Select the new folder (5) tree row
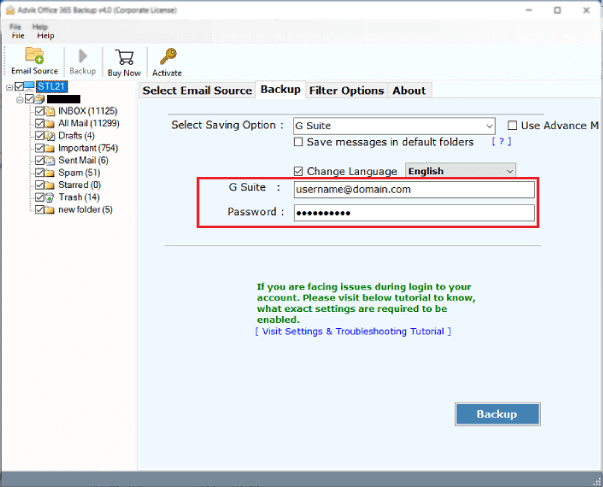The image size is (603, 487). (85, 210)
